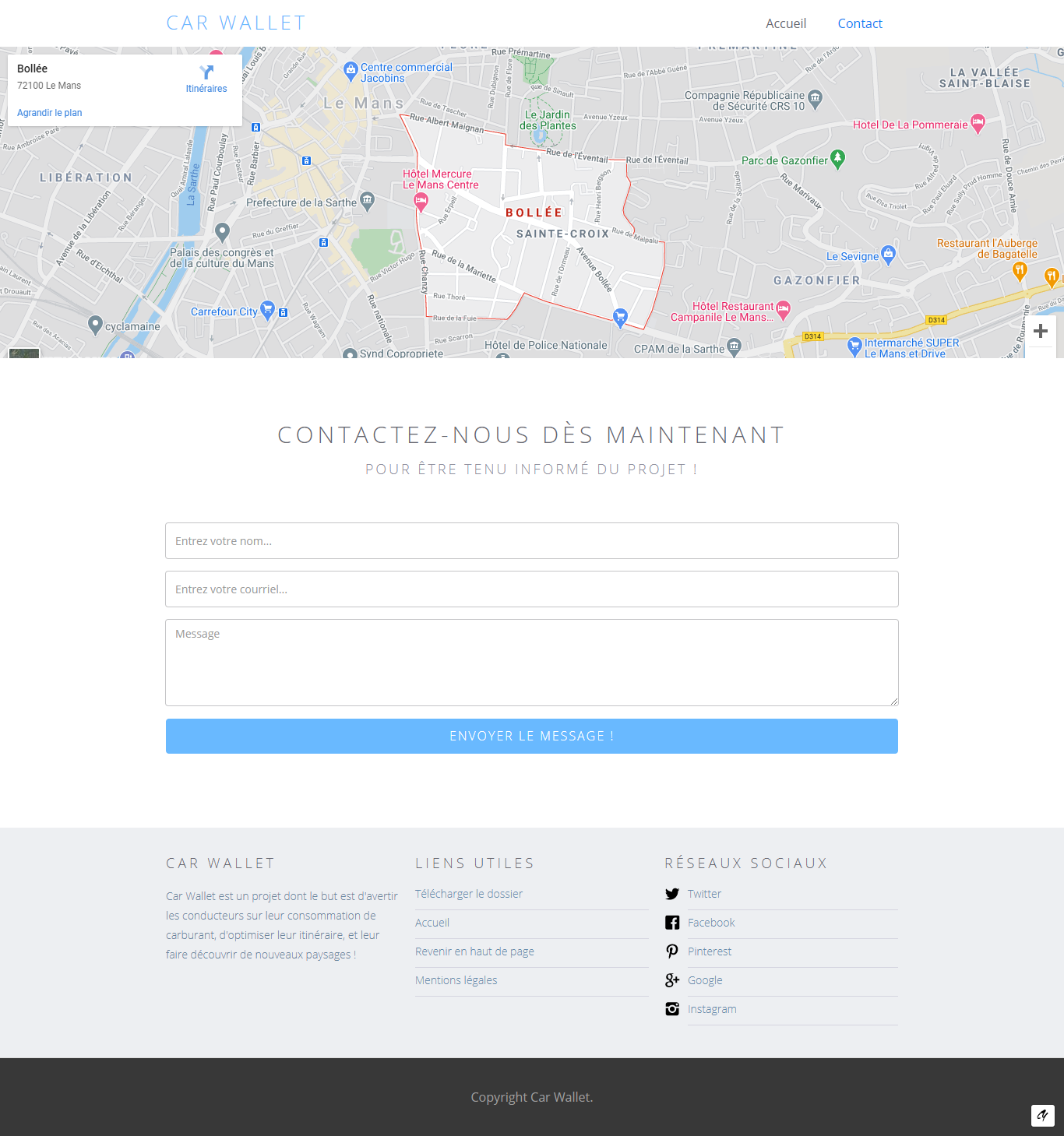Send the form with Envoyer le message
Screen dimensions: 1064x1136
(x=532, y=736)
